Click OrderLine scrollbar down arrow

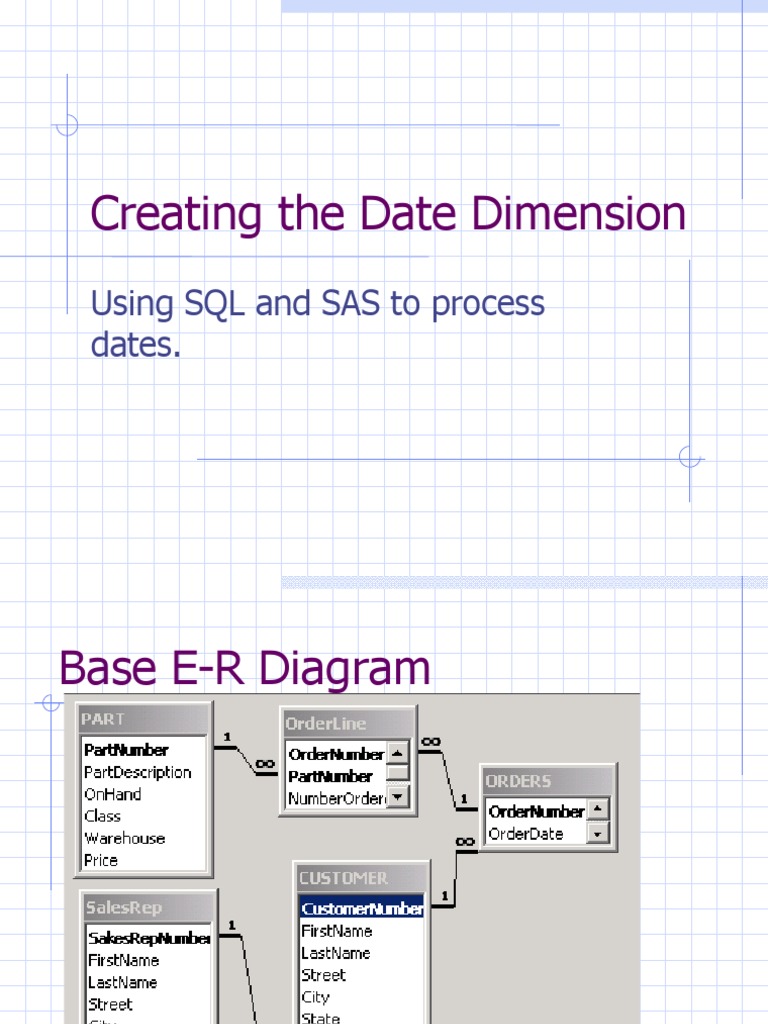point(398,797)
